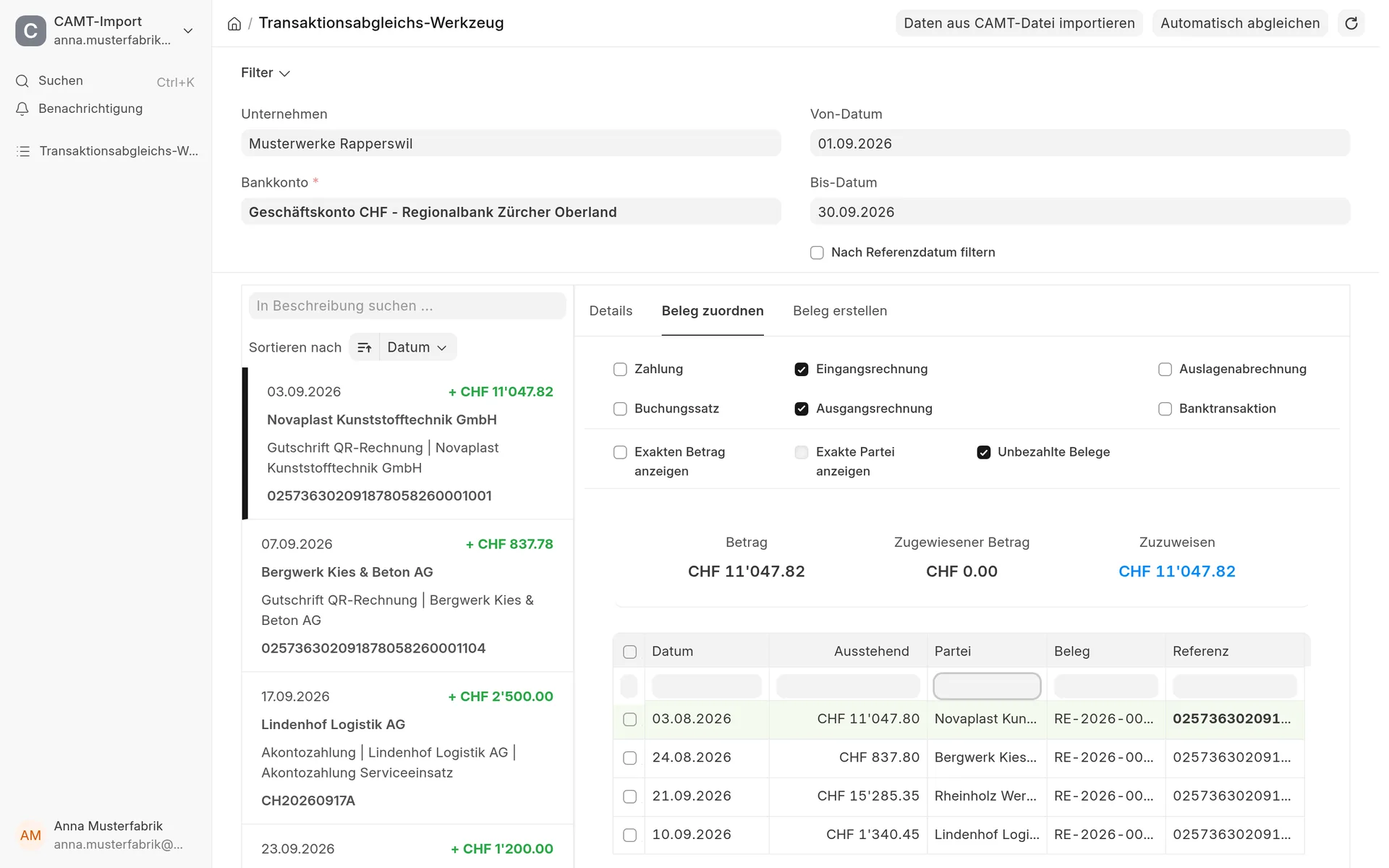This screenshot has height=868, width=1389.
Task: Click the Automatisch abgleichen button
Action: (1239, 23)
